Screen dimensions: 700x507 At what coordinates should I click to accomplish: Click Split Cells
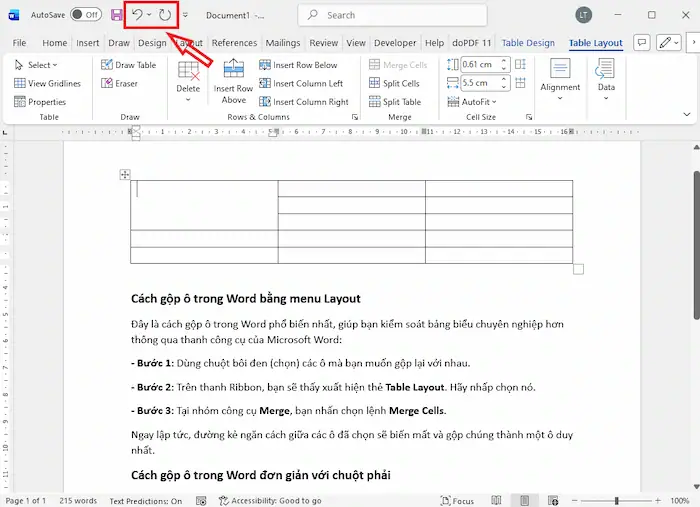click(x=394, y=83)
